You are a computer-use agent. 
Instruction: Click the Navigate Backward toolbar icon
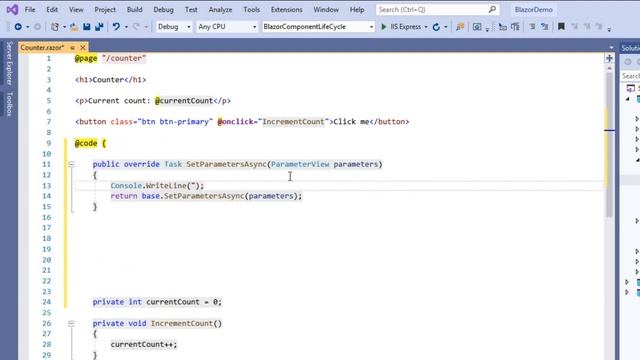click(x=18, y=27)
